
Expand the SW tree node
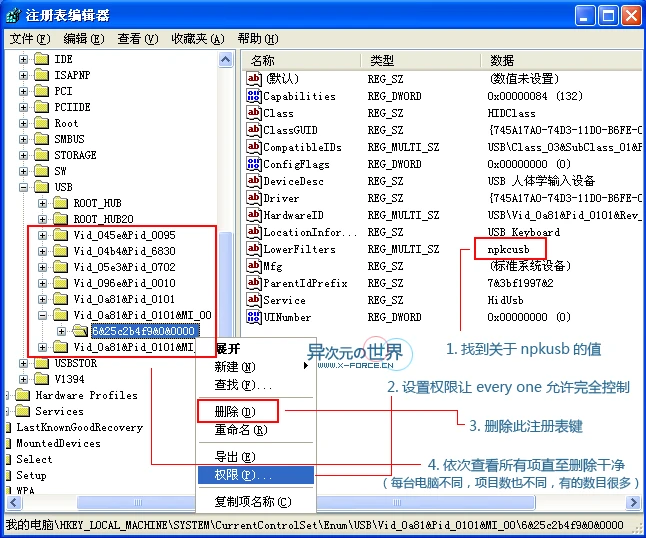[23, 171]
